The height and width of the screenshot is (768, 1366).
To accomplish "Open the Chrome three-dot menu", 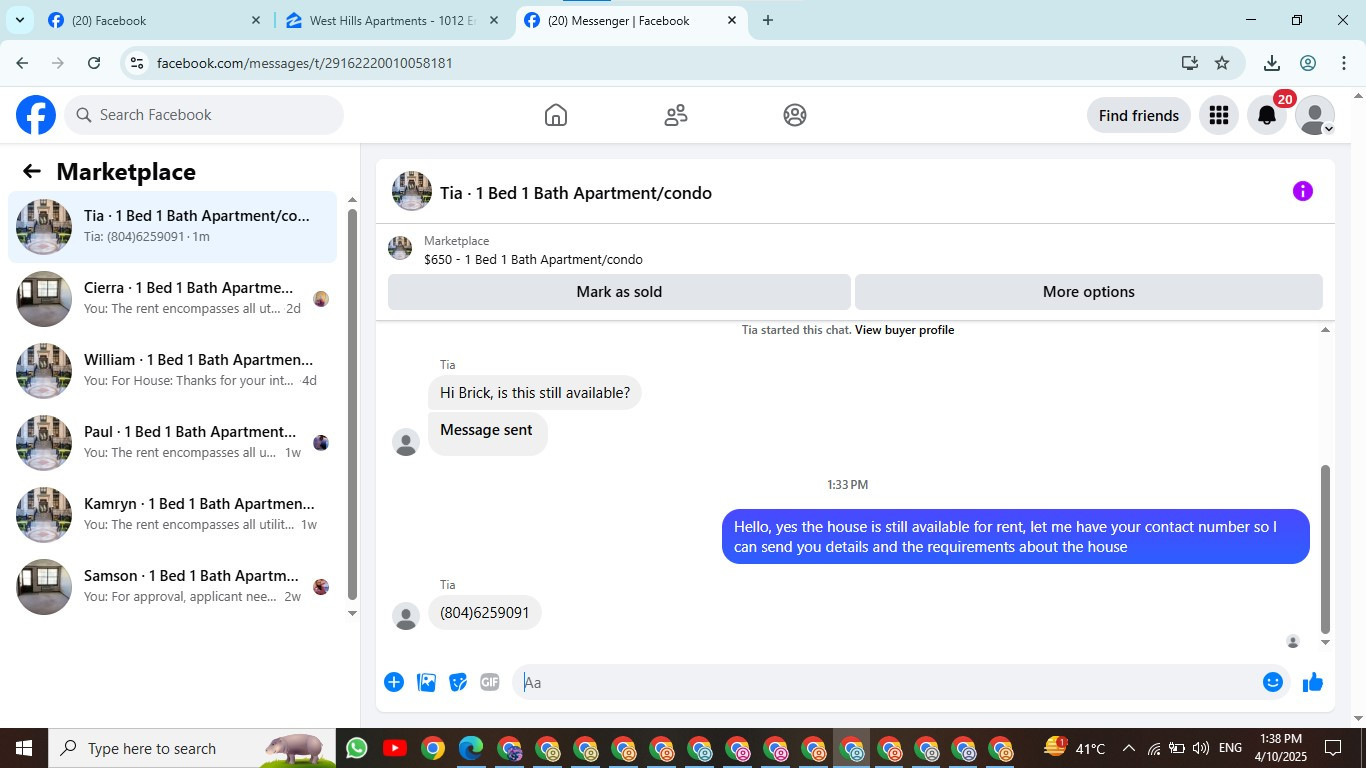I will [1343, 63].
